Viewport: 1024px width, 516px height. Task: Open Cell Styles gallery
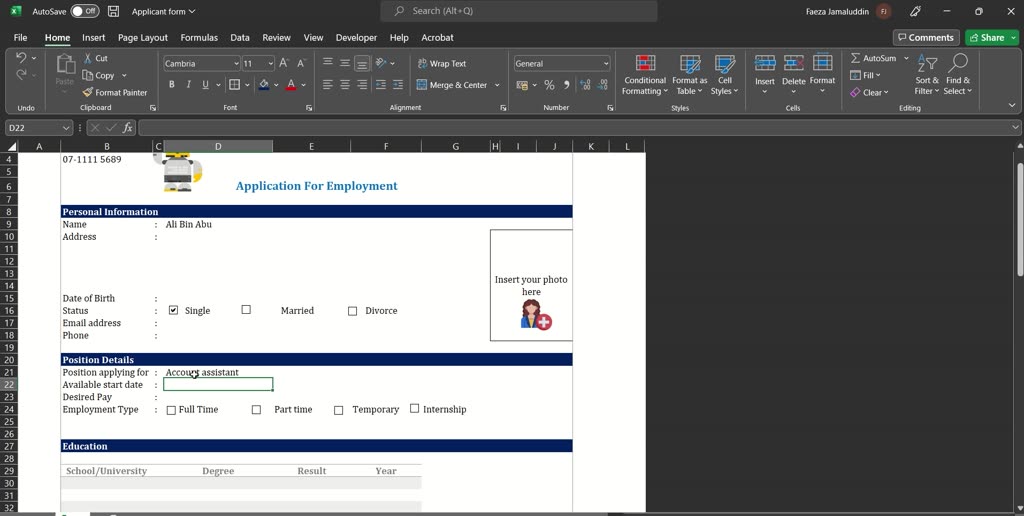pyautogui.click(x=725, y=75)
